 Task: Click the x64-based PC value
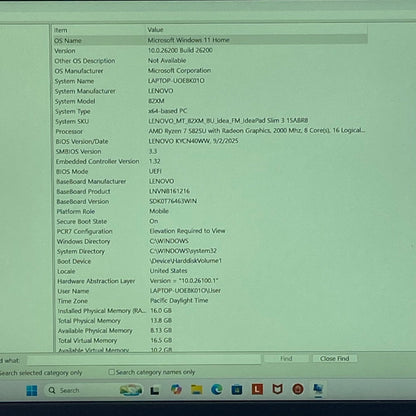pyautogui.click(x=168, y=111)
